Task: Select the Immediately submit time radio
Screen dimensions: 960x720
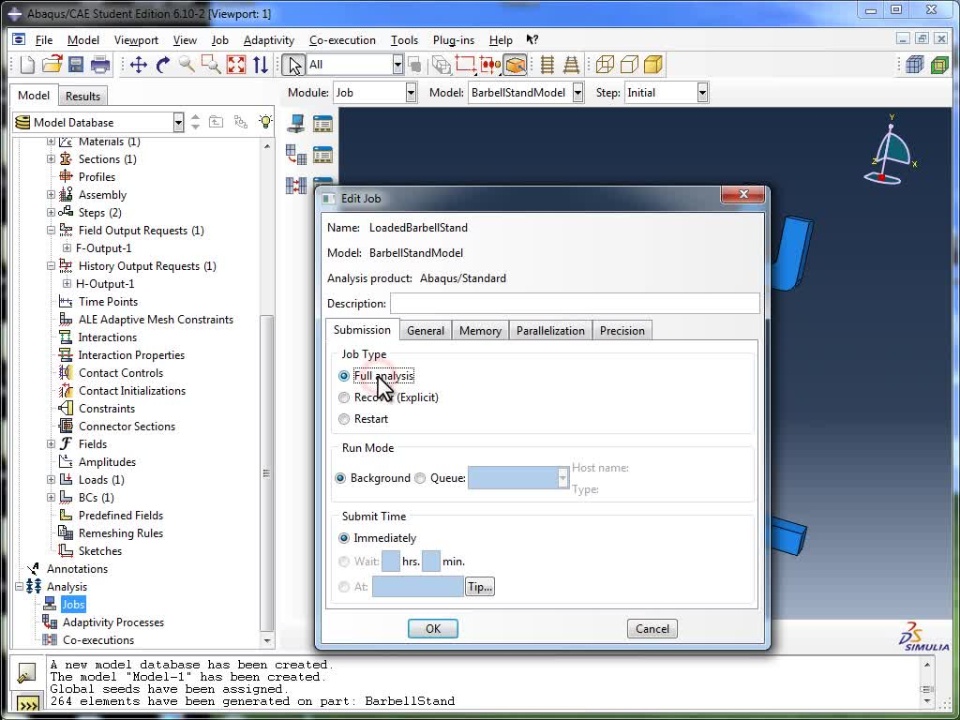Action: (343, 538)
